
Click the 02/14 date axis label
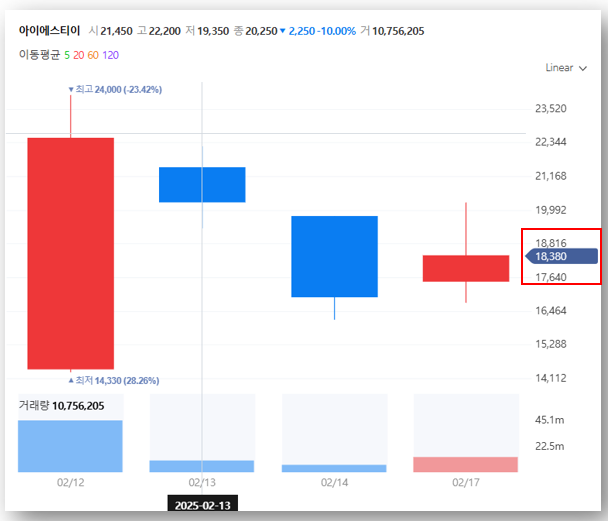[x=334, y=483]
